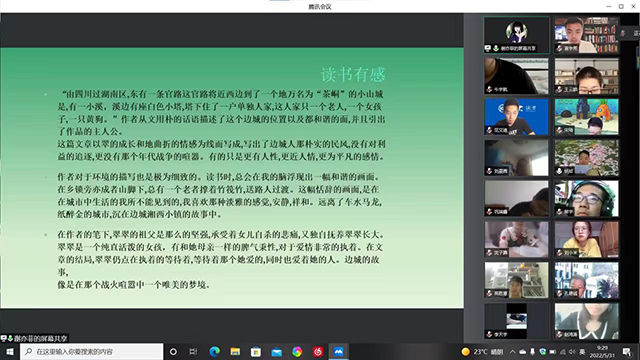The width and height of the screenshot is (640, 360).
Task: Select the blue background participant tile
Action: pos(517,117)
